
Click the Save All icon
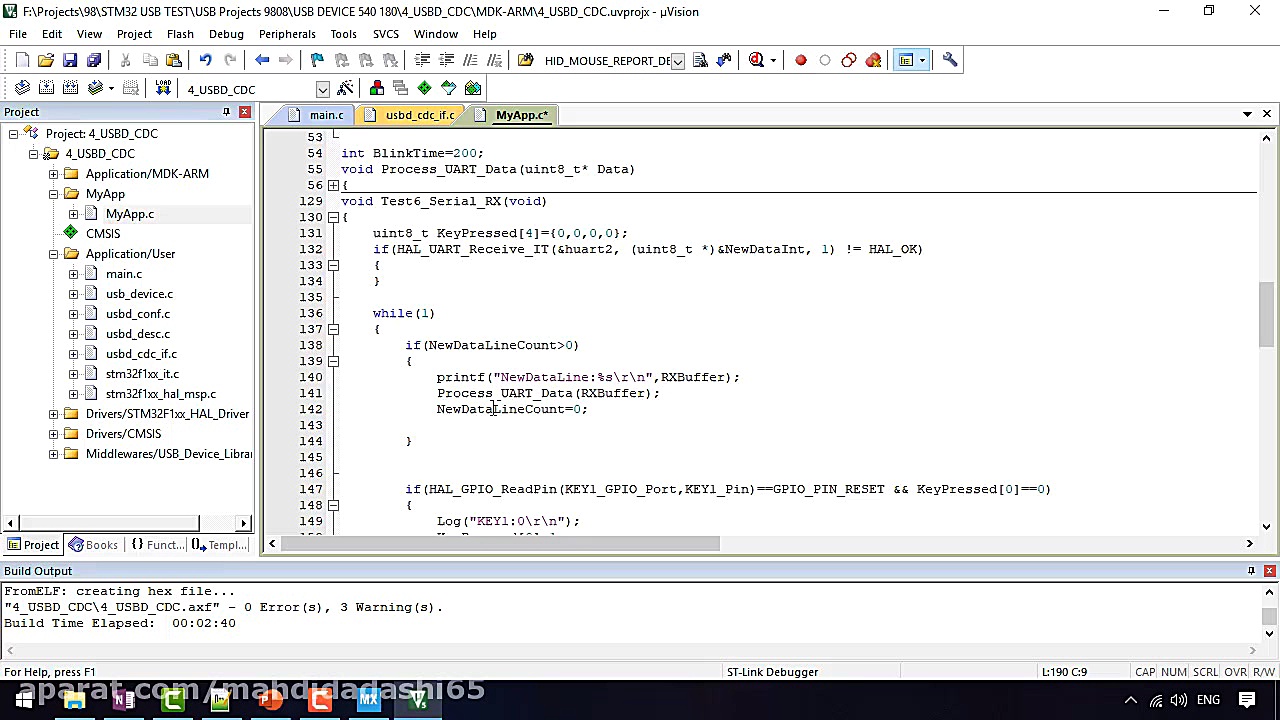(x=94, y=61)
